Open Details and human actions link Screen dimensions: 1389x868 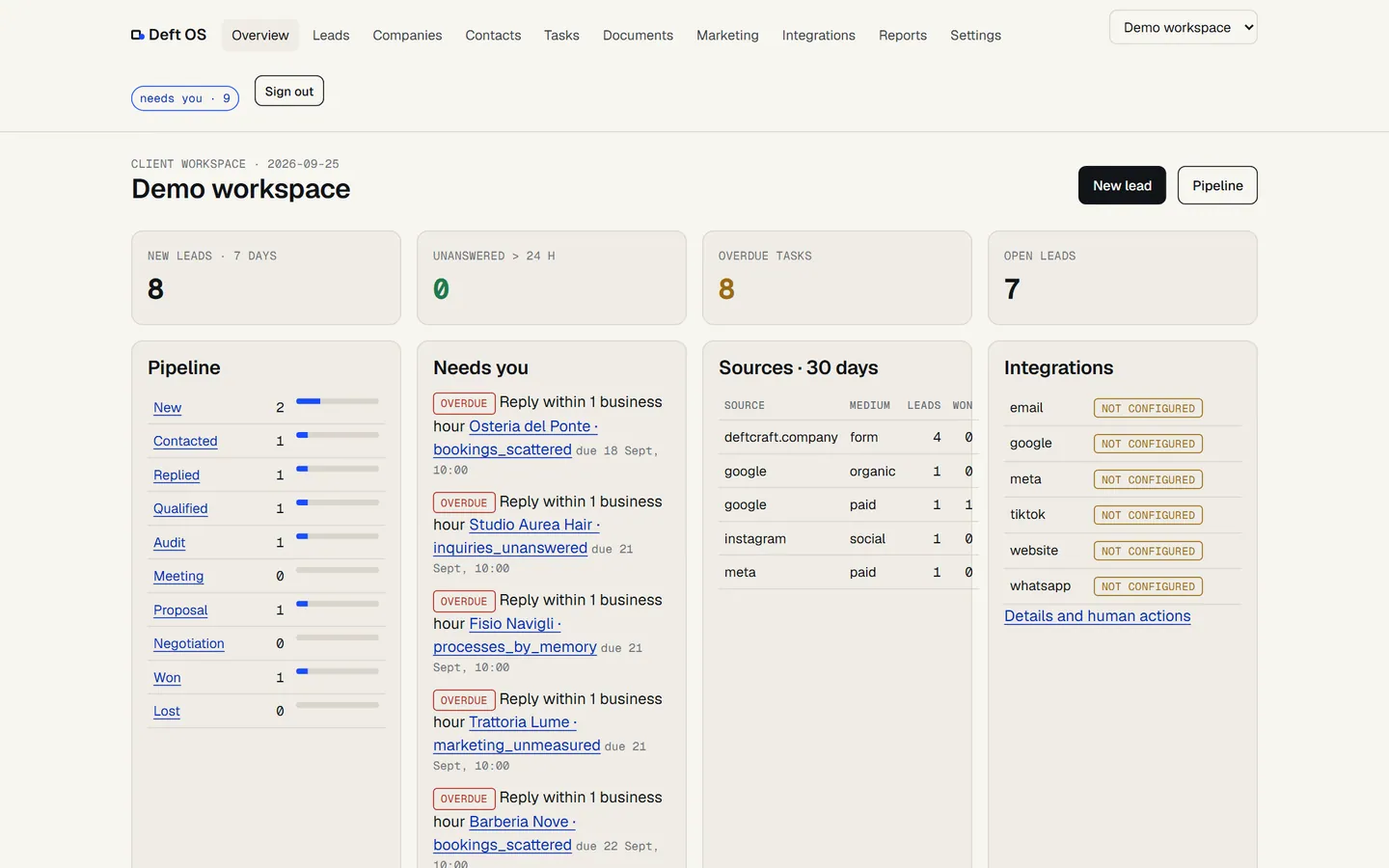(1098, 615)
